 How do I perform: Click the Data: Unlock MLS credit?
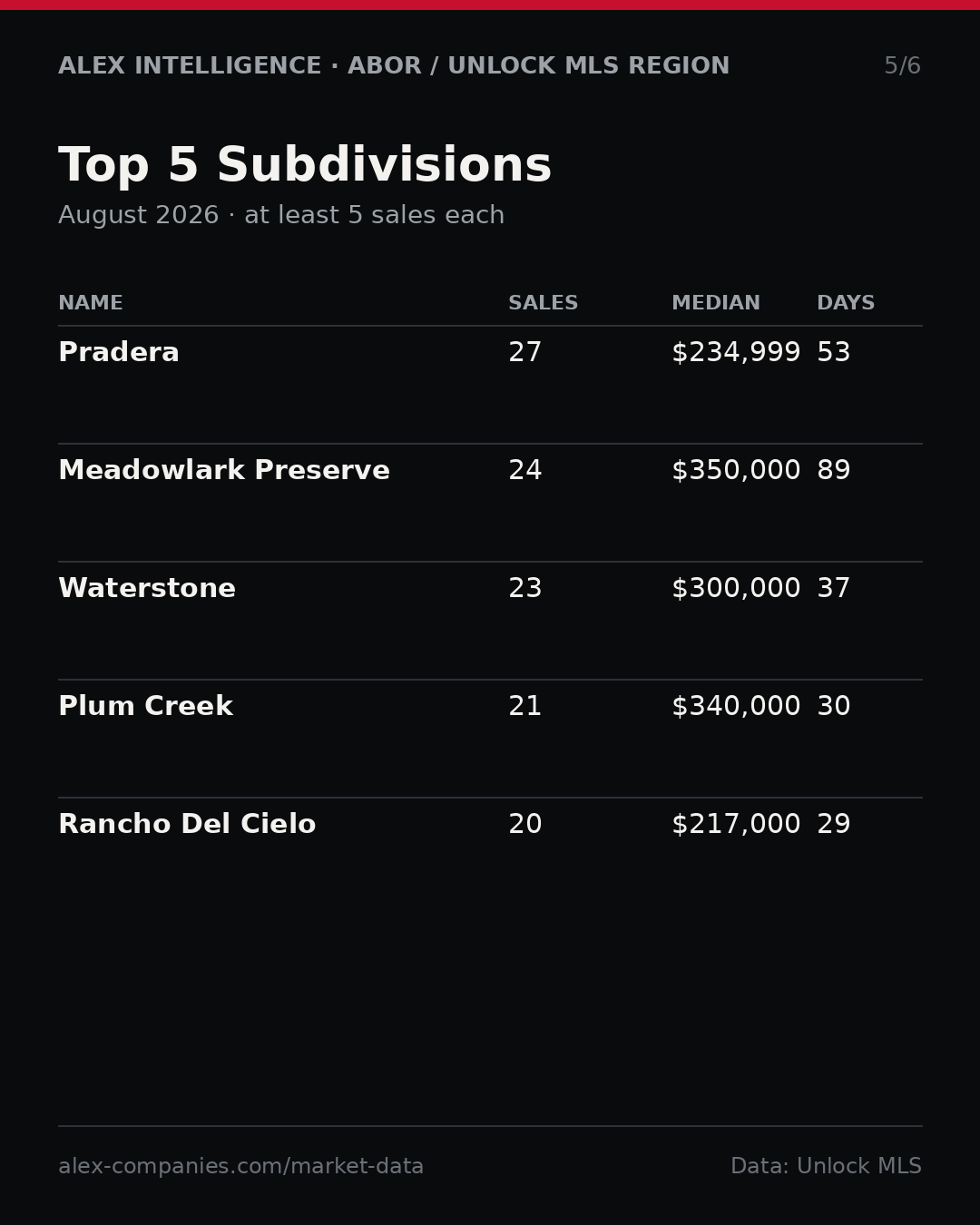[x=826, y=1167]
